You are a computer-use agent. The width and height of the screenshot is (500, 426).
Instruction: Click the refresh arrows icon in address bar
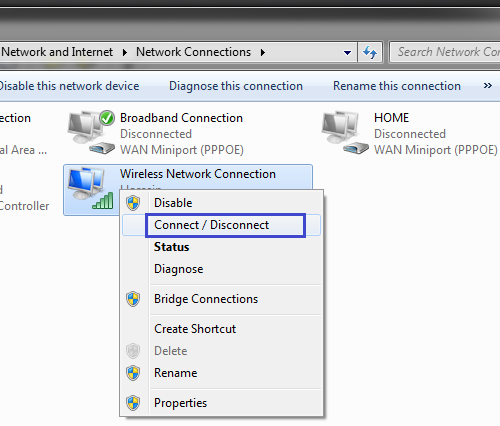pyautogui.click(x=370, y=52)
